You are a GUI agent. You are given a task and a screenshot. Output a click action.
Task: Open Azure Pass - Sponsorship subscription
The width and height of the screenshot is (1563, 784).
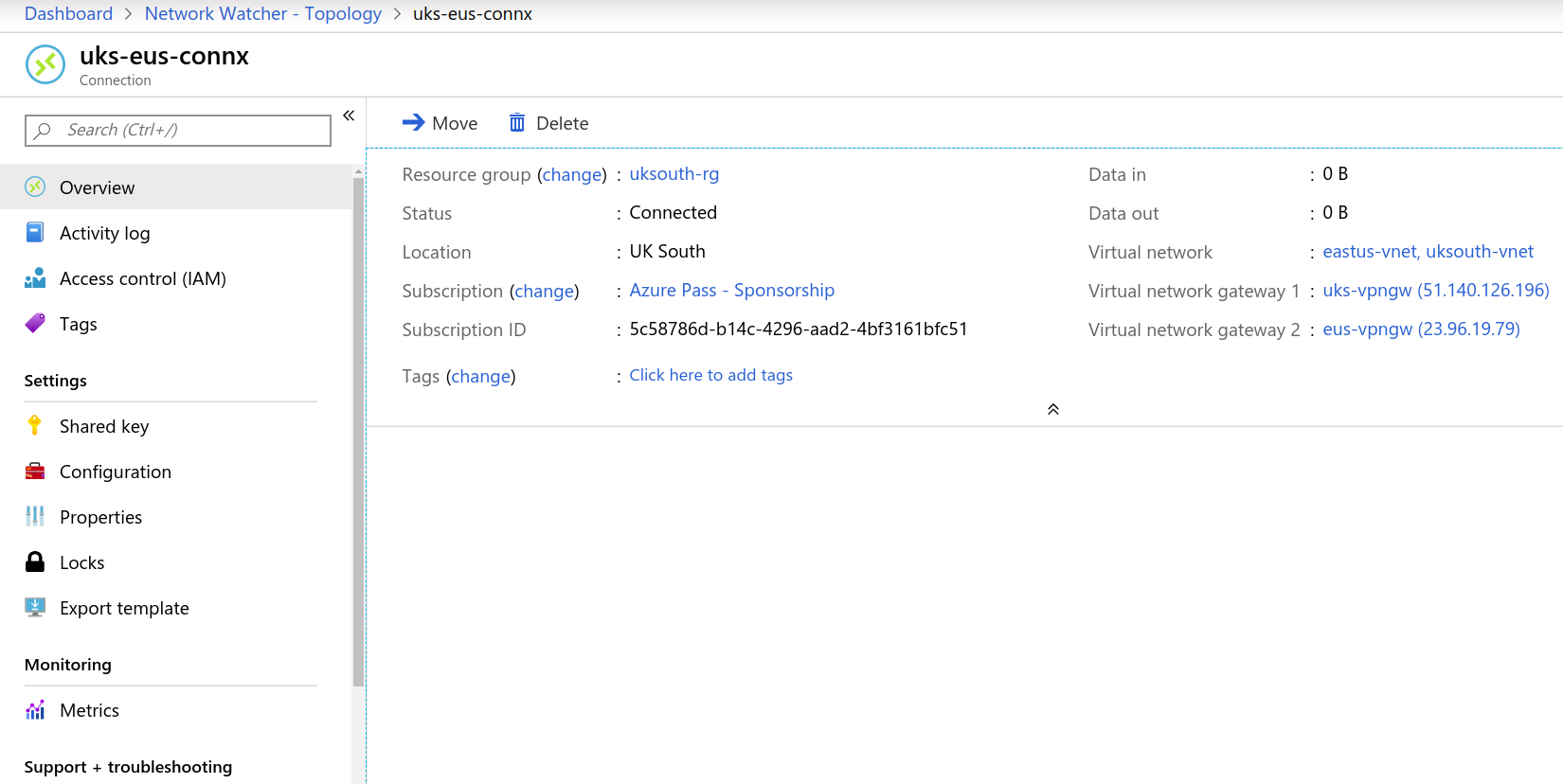click(x=732, y=291)
